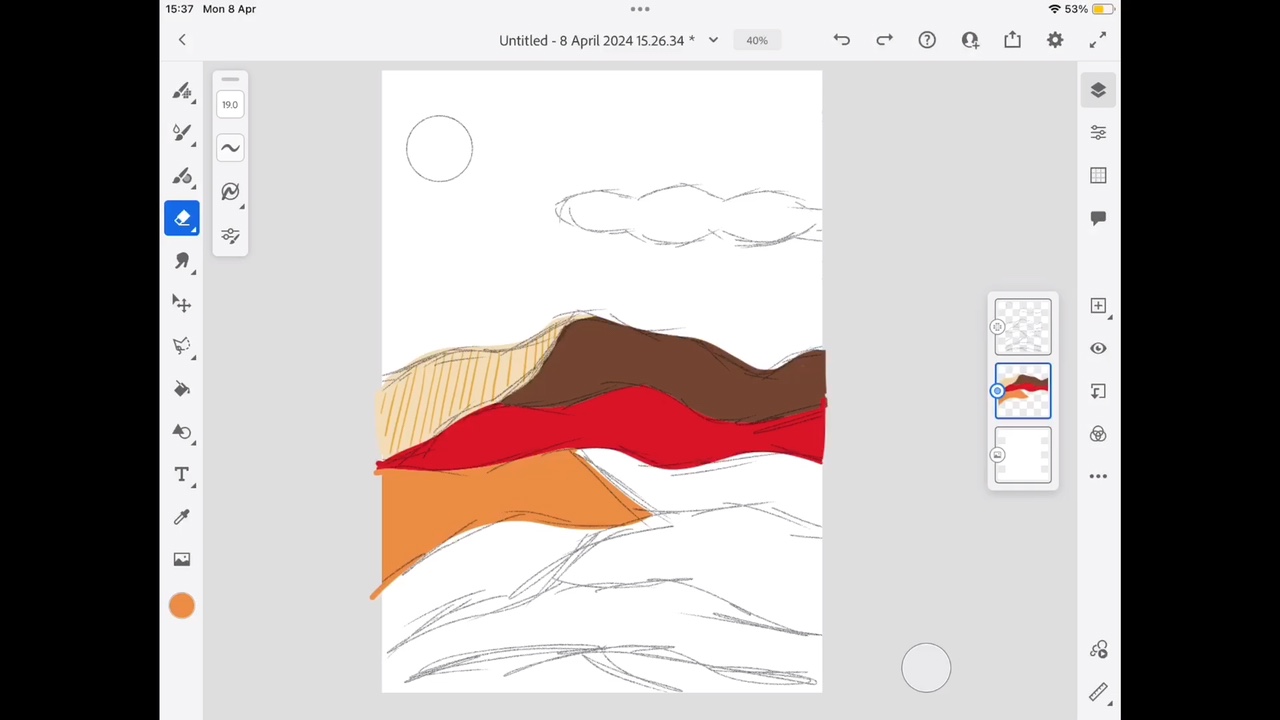Image resolution: width=1280 pixels, height=720 pixels.
Task: Select the Pixel Brushes tool
Action: [182, 91]
